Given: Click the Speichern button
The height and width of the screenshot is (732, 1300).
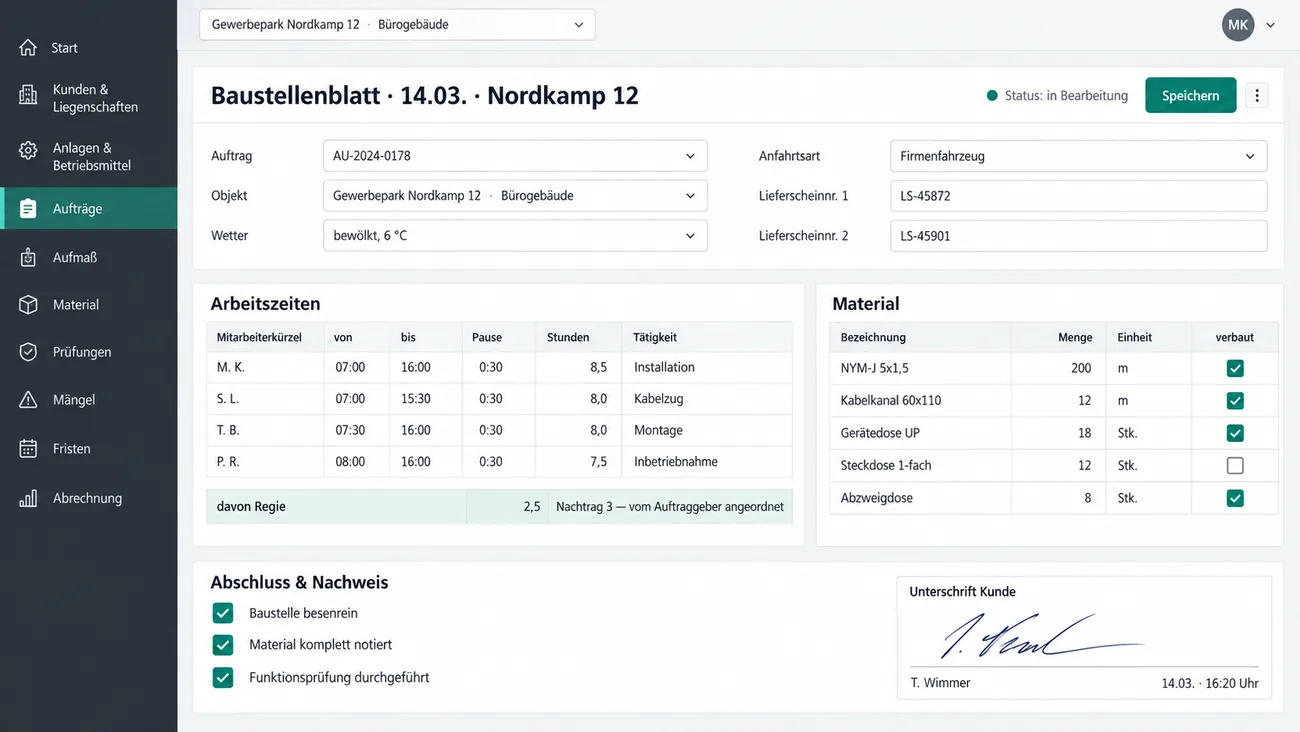Looking at the screenshot, I should (x=1190, y=95).
